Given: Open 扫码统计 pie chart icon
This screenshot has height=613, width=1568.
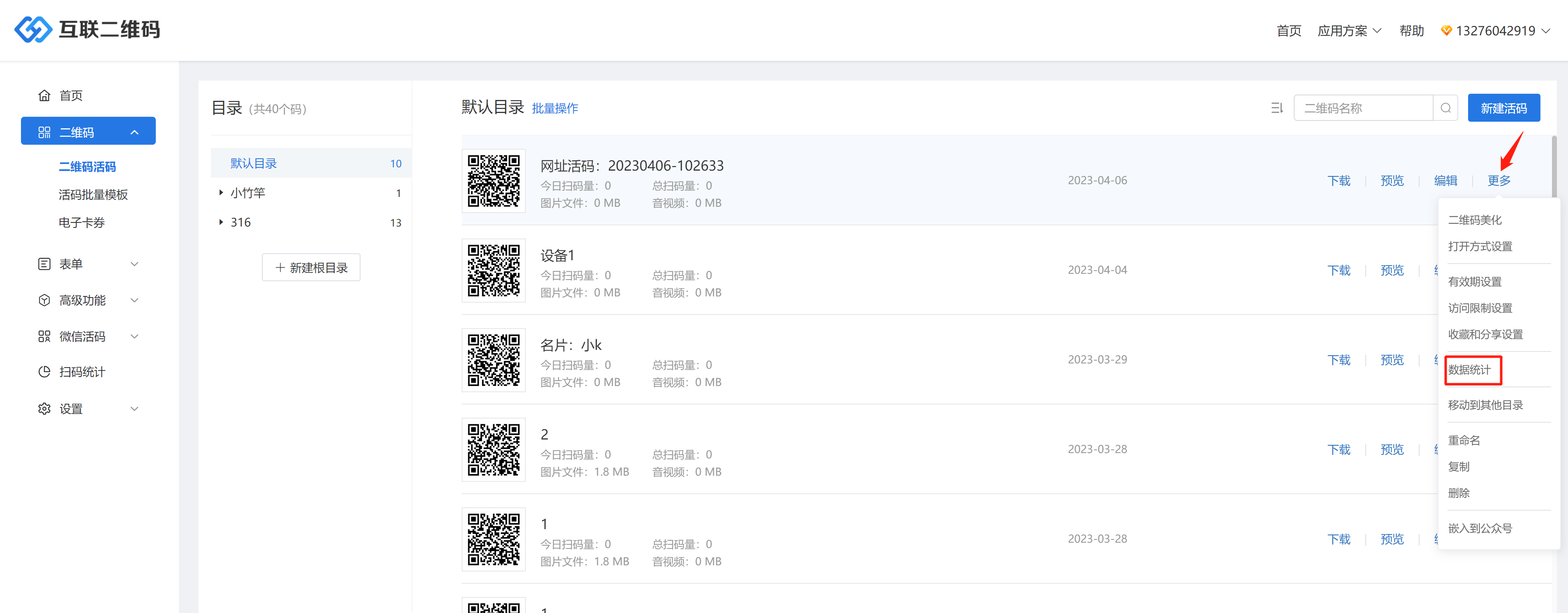Looking at the screenshot, I should 44,372.
